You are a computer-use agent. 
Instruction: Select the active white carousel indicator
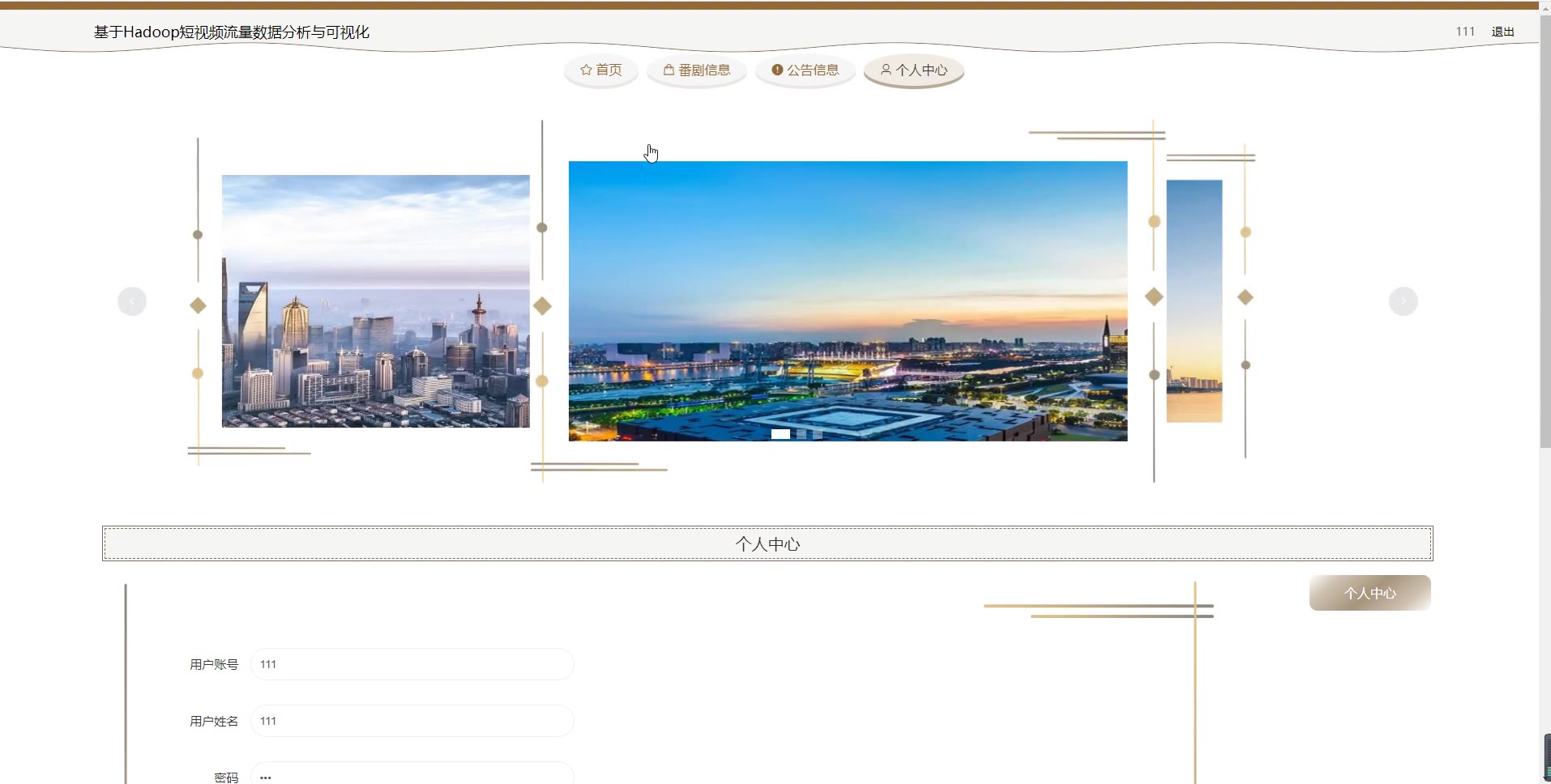pos(780,434)
